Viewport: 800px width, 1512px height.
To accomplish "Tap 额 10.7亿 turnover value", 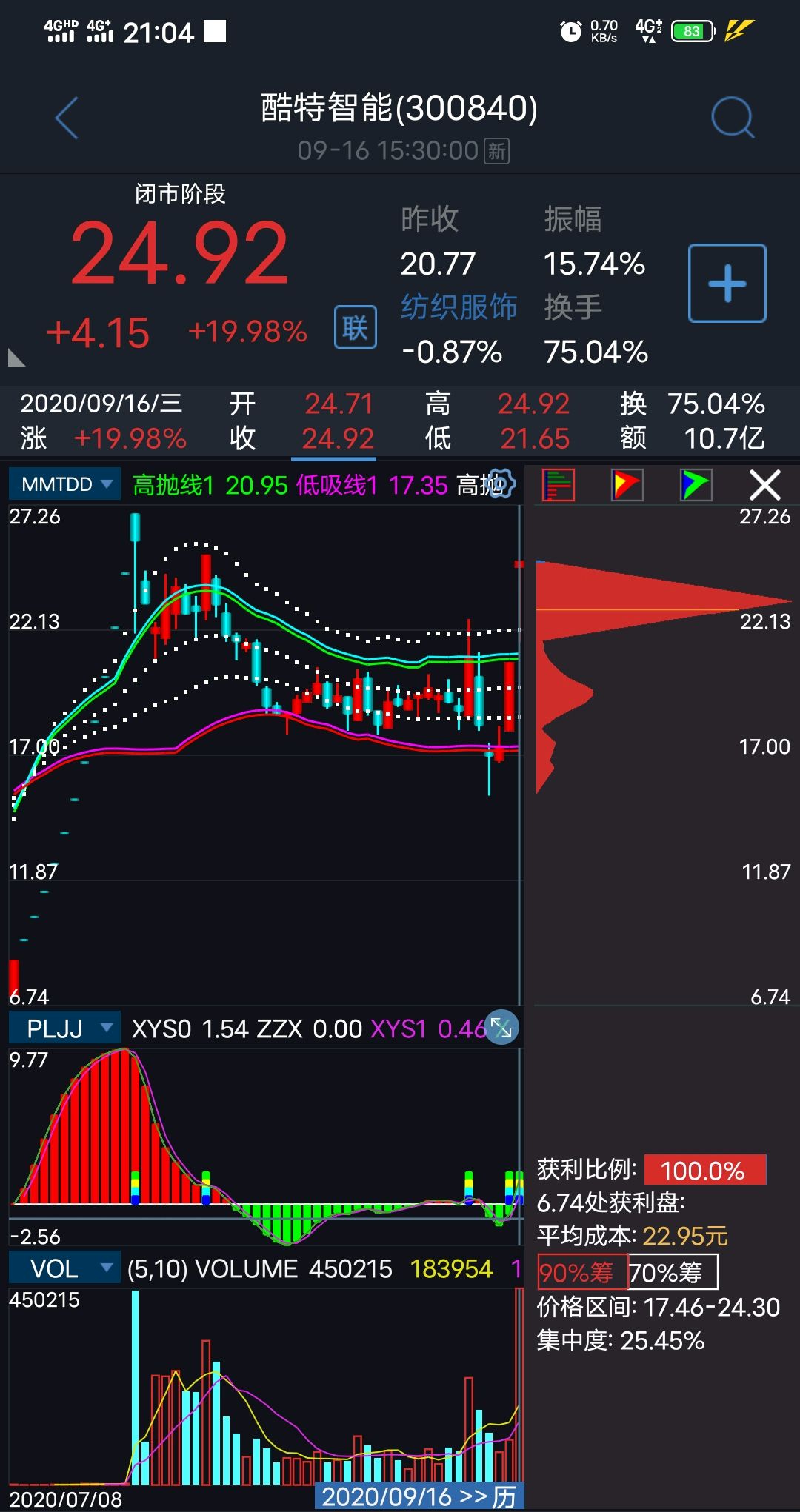I will click(x=693, y=438).
